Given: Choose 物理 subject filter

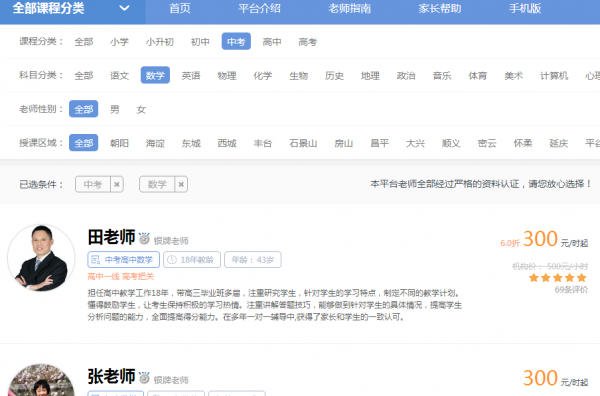Looking at the screenshot, I should 227,75.
